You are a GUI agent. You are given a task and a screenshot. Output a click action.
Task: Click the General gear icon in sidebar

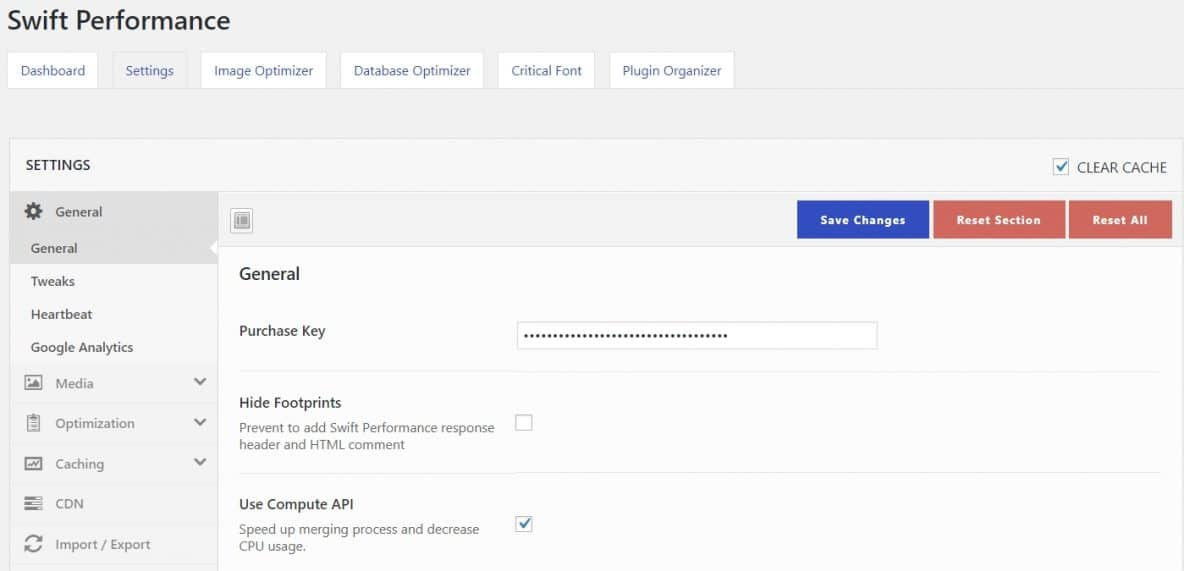(33, 211)
